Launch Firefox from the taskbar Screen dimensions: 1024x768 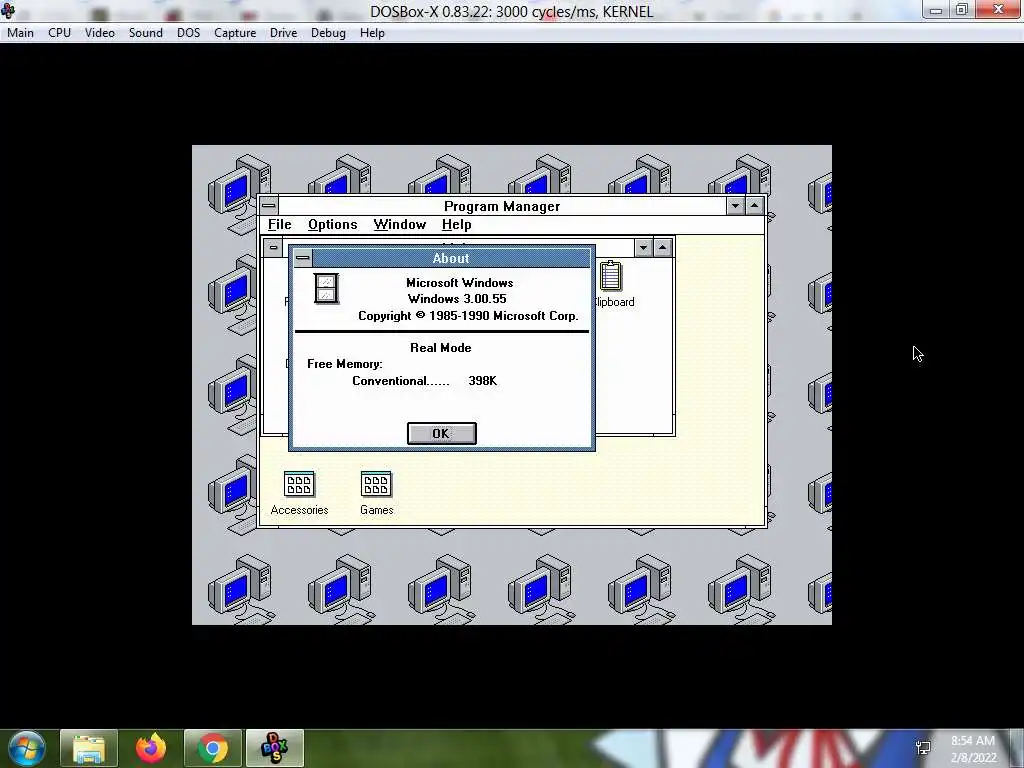tap(151, 748)
